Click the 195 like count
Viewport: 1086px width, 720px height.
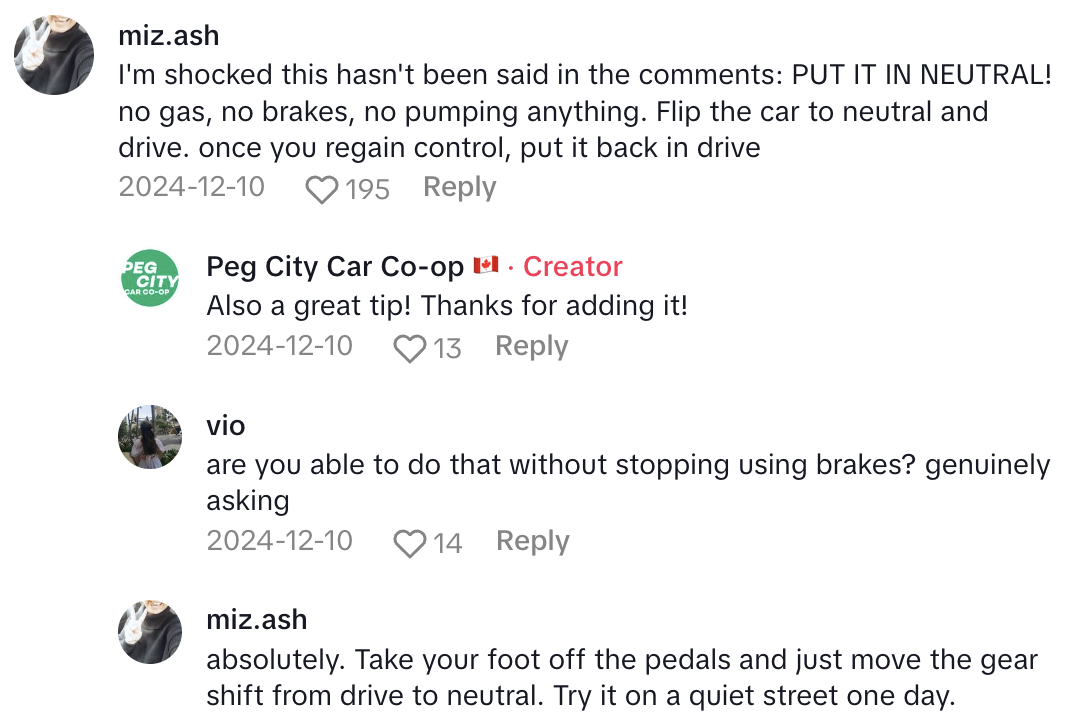coord(367,189)
